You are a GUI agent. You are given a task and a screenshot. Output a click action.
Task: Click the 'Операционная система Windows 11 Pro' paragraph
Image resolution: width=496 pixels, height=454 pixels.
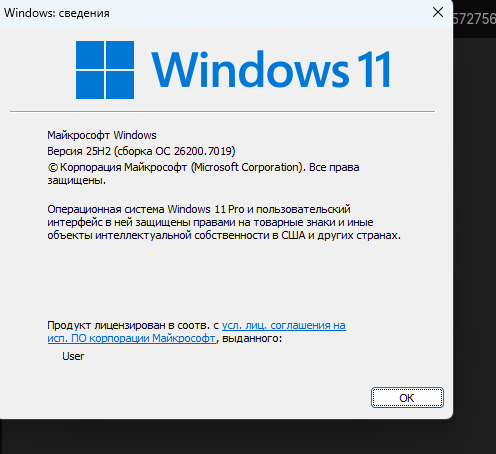click(x=224, y=222)
